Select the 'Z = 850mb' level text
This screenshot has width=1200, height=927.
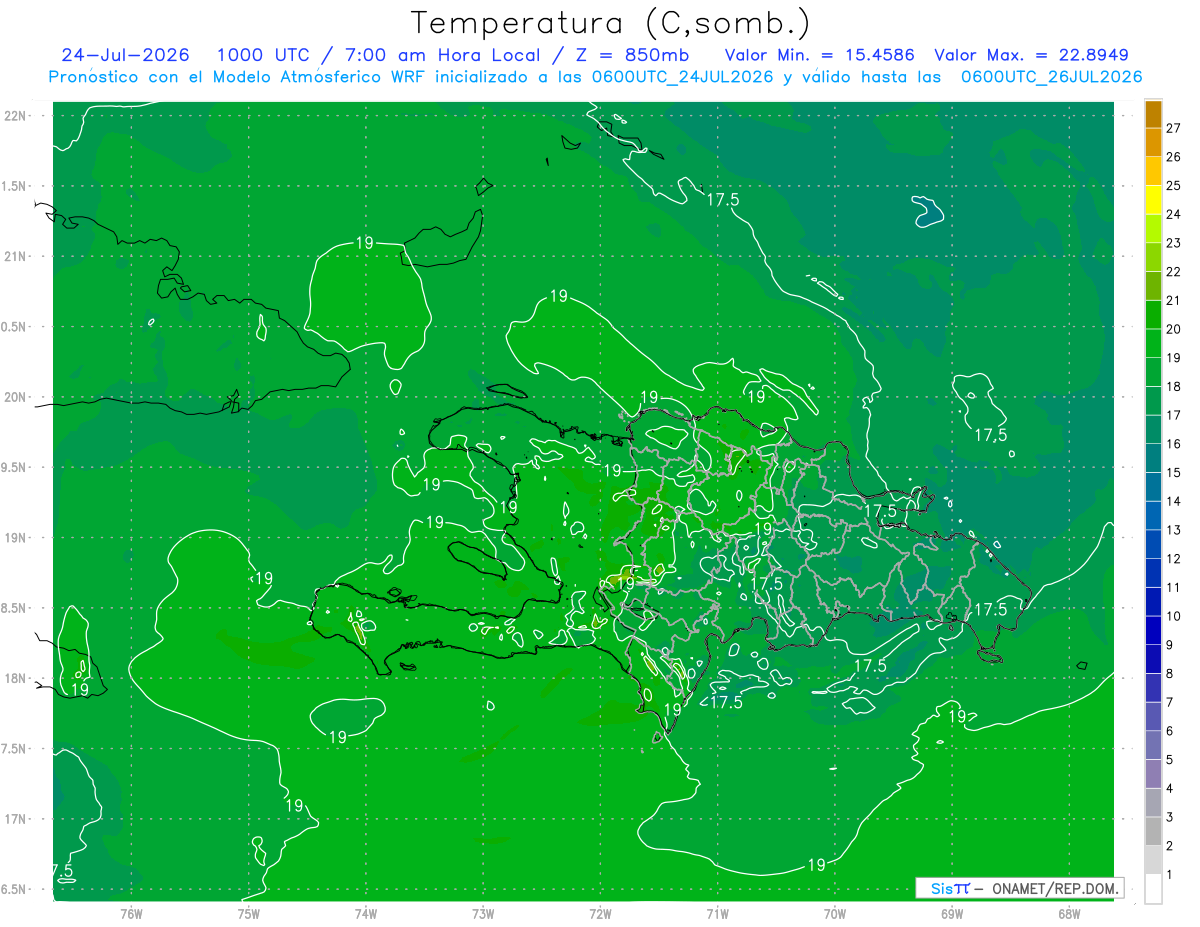click(633, 55)
